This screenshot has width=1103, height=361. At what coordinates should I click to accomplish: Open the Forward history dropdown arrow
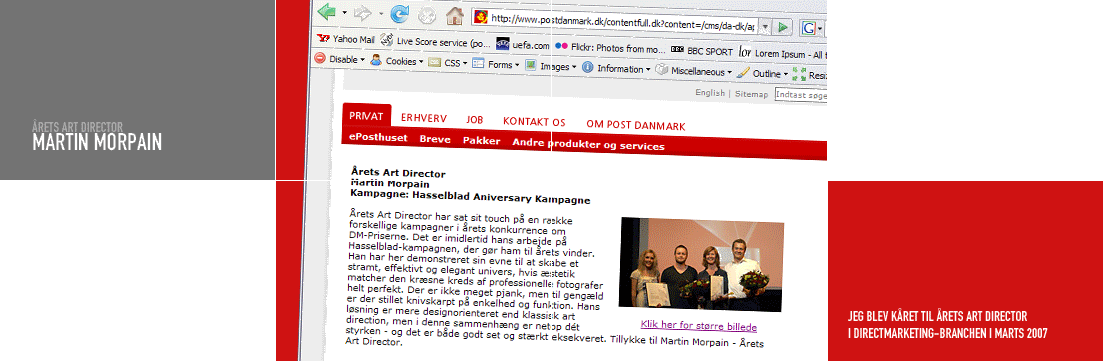click(x=381, y=13)
